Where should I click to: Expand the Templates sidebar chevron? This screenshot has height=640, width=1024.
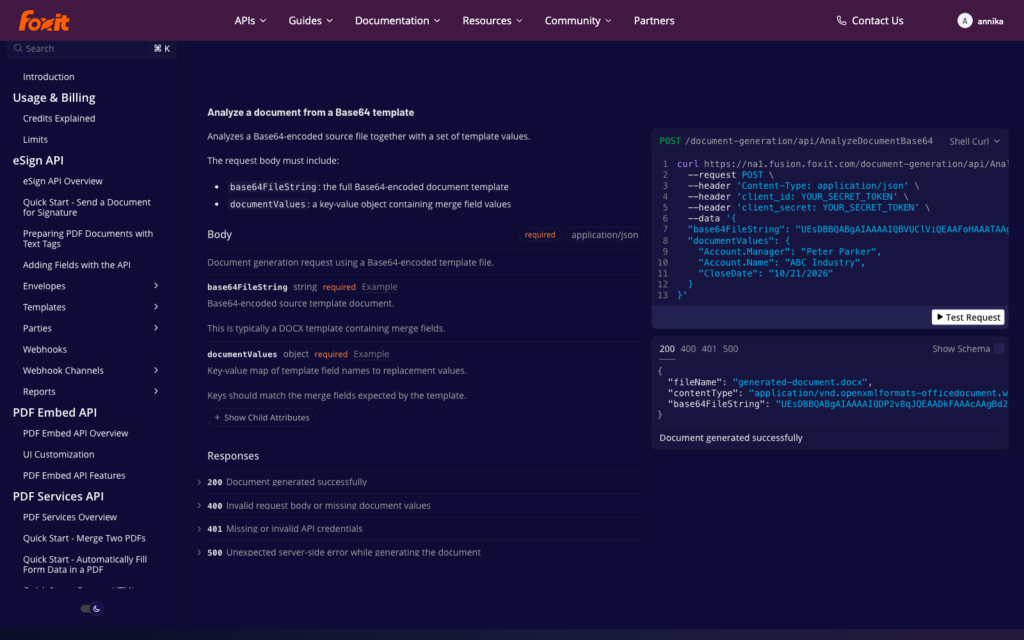[156, 307]
